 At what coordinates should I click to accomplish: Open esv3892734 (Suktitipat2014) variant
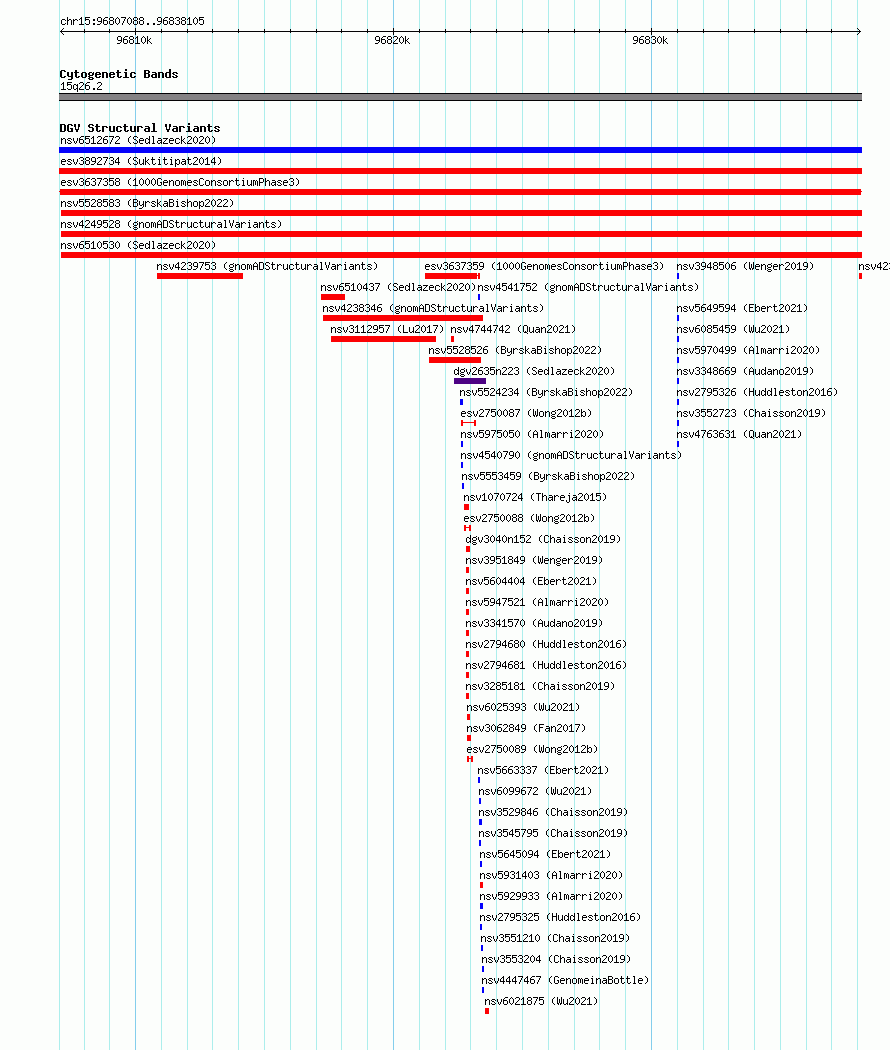pos(141,161)
